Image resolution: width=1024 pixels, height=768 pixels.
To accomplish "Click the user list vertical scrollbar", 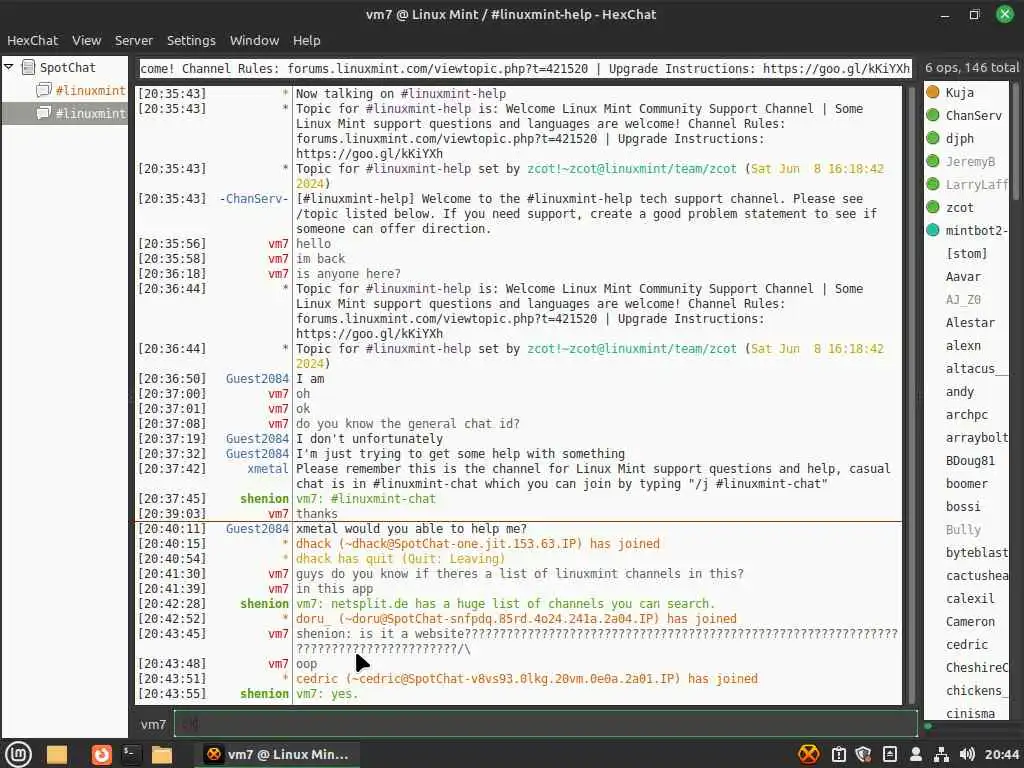I will point(1016,140).
